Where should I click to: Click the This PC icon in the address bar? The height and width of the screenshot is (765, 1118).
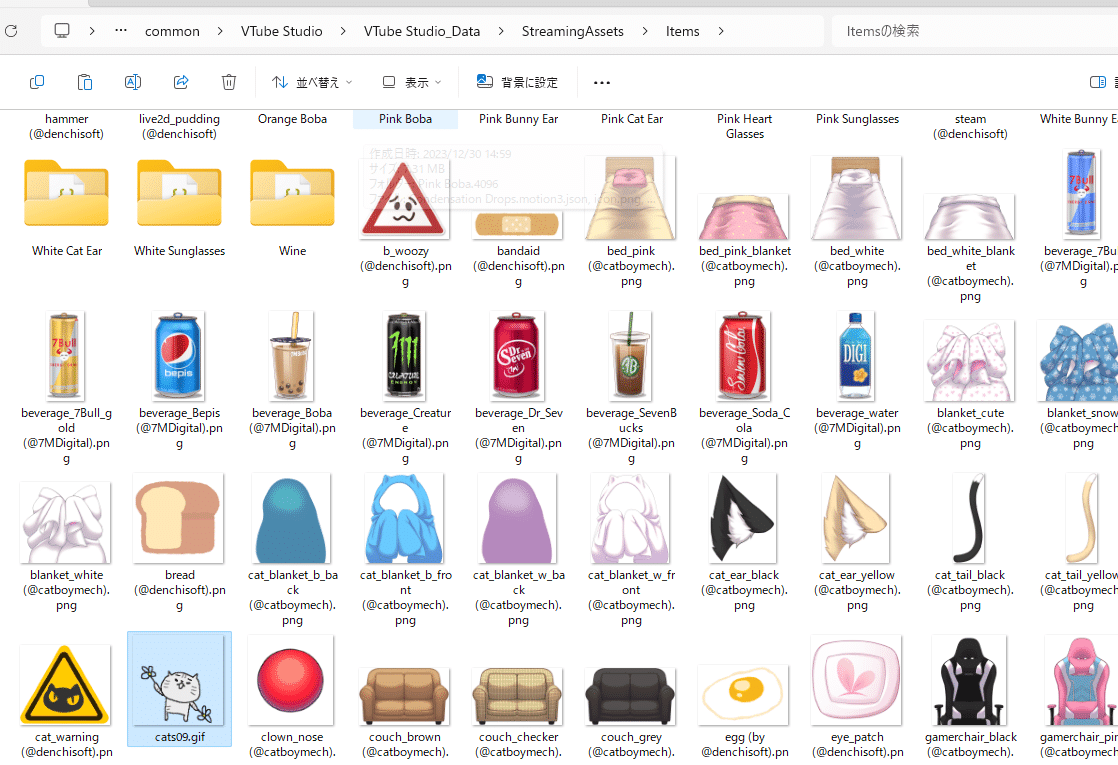pyautogui.click(x=61, y=30)
